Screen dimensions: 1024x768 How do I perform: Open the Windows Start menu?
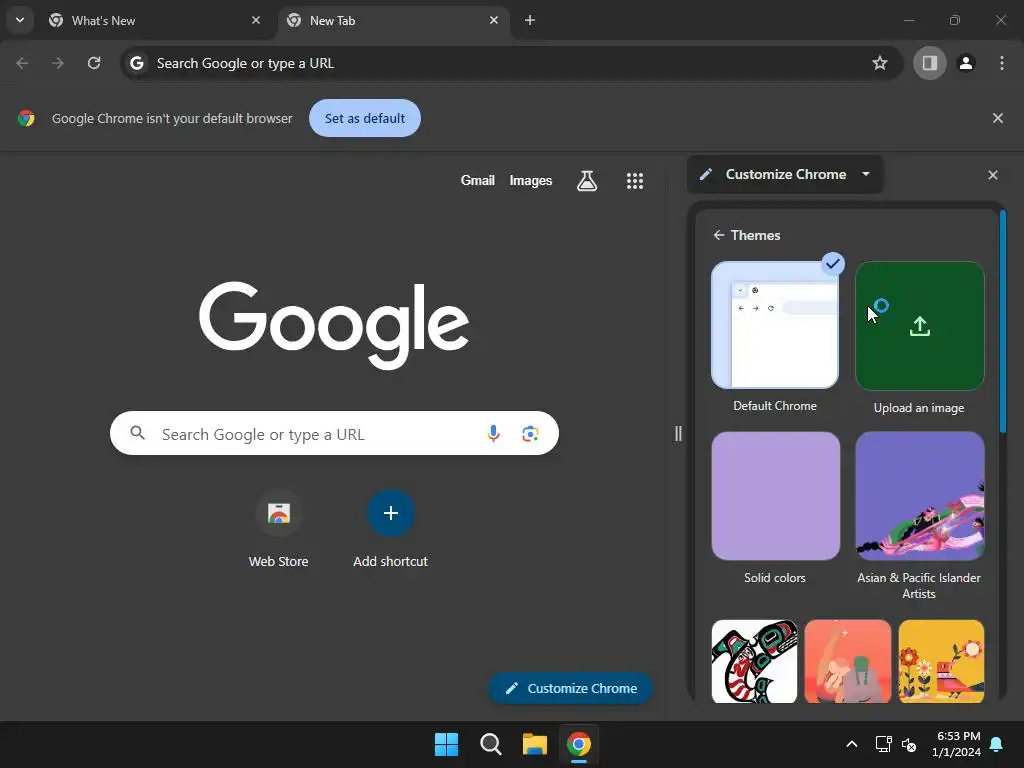coord(447,744)
